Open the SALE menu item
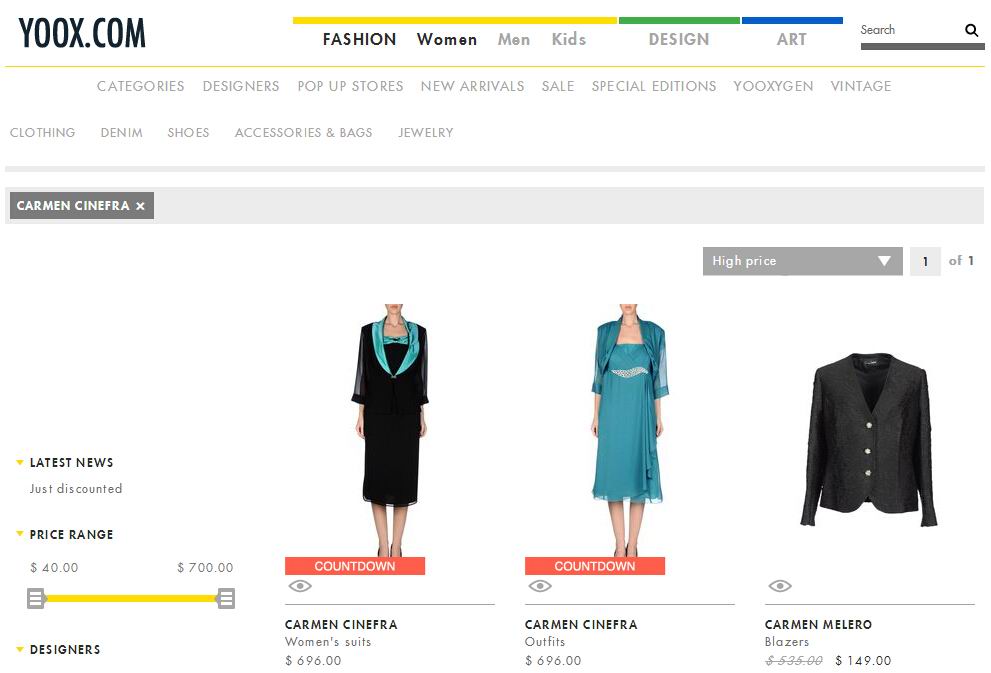The width and height of the screenshot is (991, 673). coord(557,86)
